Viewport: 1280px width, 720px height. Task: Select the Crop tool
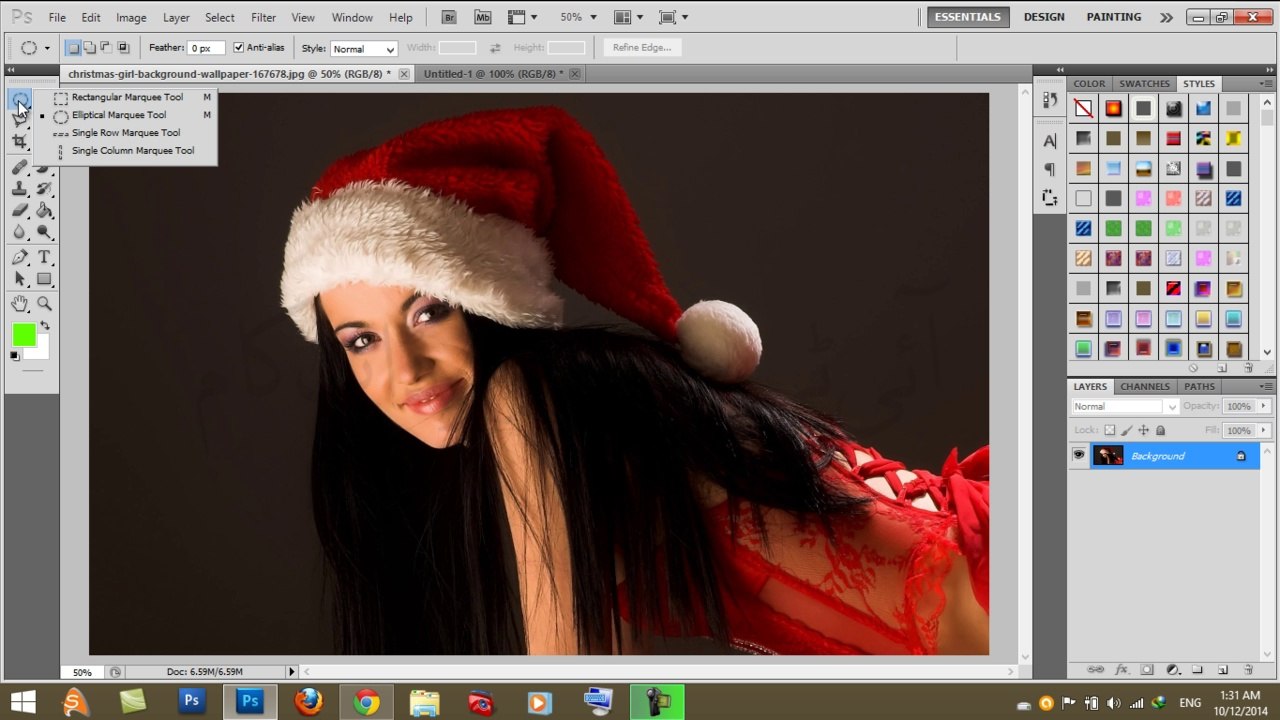[20, 141]
